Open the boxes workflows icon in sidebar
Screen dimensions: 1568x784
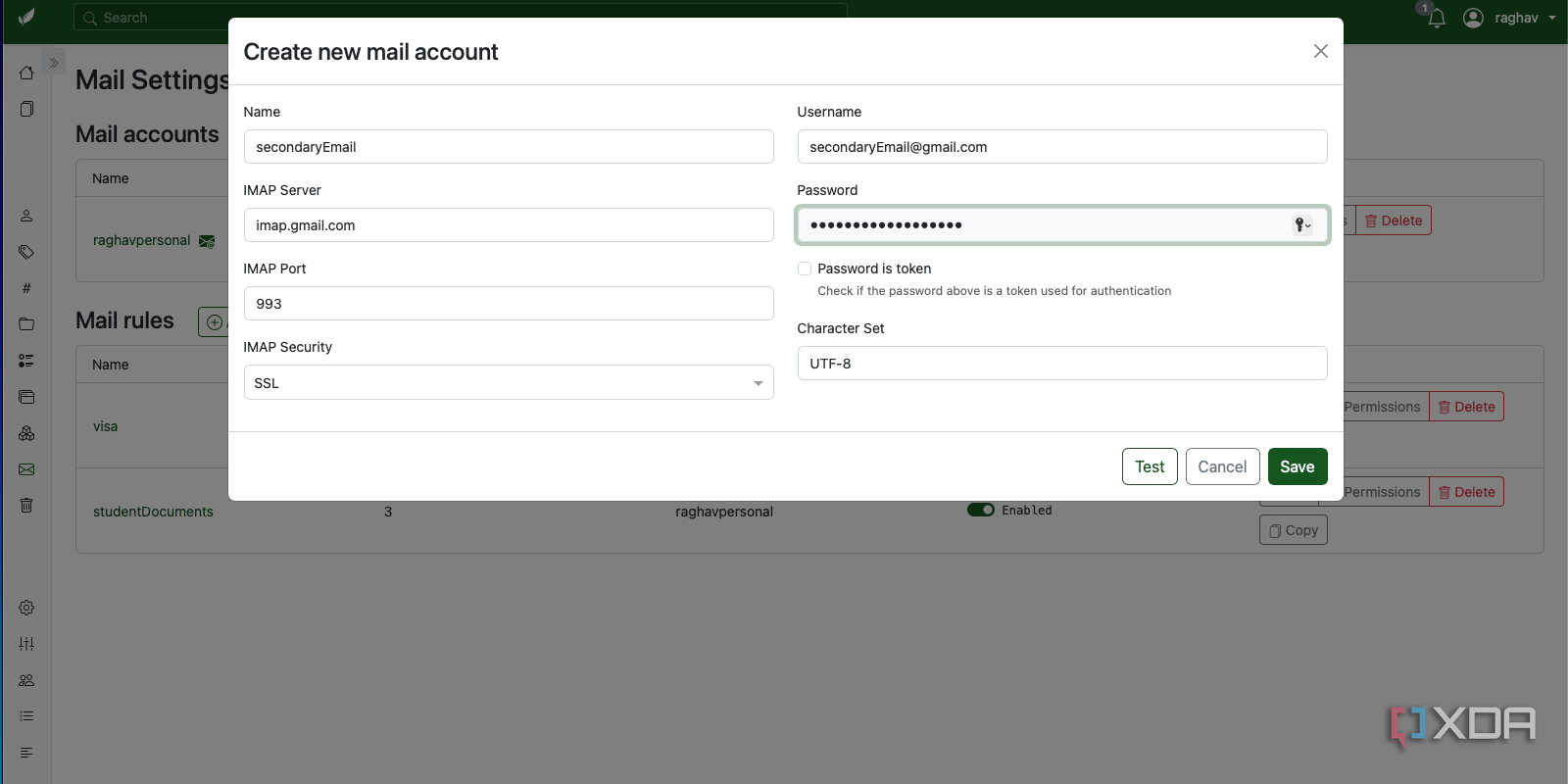[26, 433]
